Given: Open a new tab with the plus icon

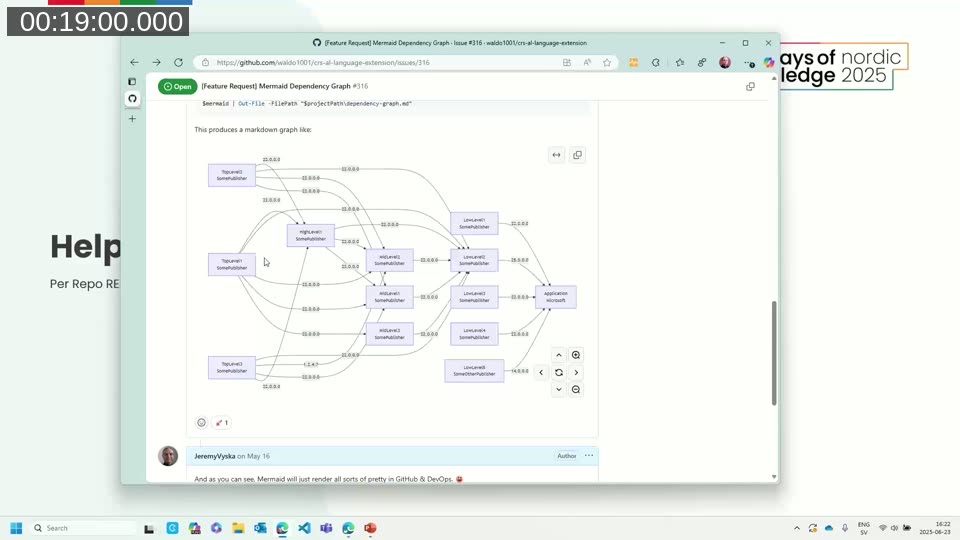Looking at the screenshot, I should tap(132, 119).
